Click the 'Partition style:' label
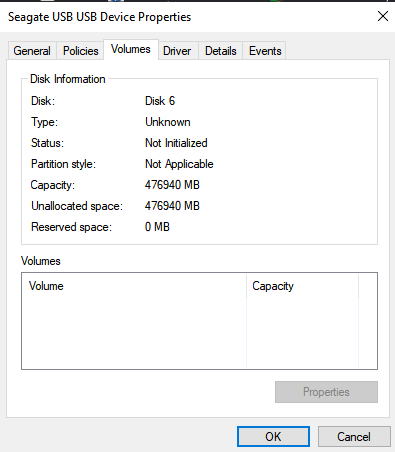The width and height of the screenshot is (395, 452). (x=63, y=164)
